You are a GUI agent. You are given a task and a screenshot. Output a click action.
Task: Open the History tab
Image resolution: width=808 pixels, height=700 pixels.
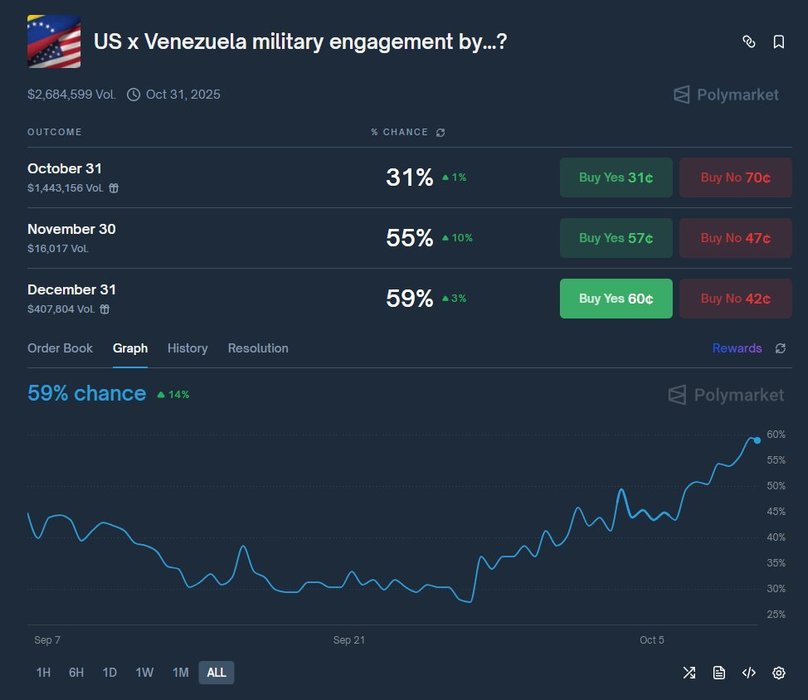coord(187,348)
